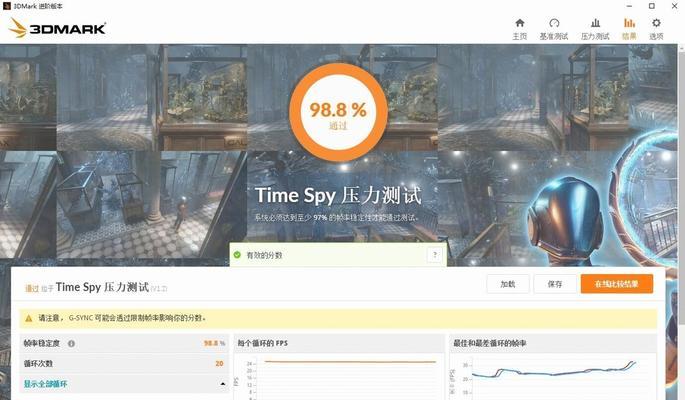Click the green valid score check icon
The width and height of the screenshot is (685, 400).
coord(237,255)
